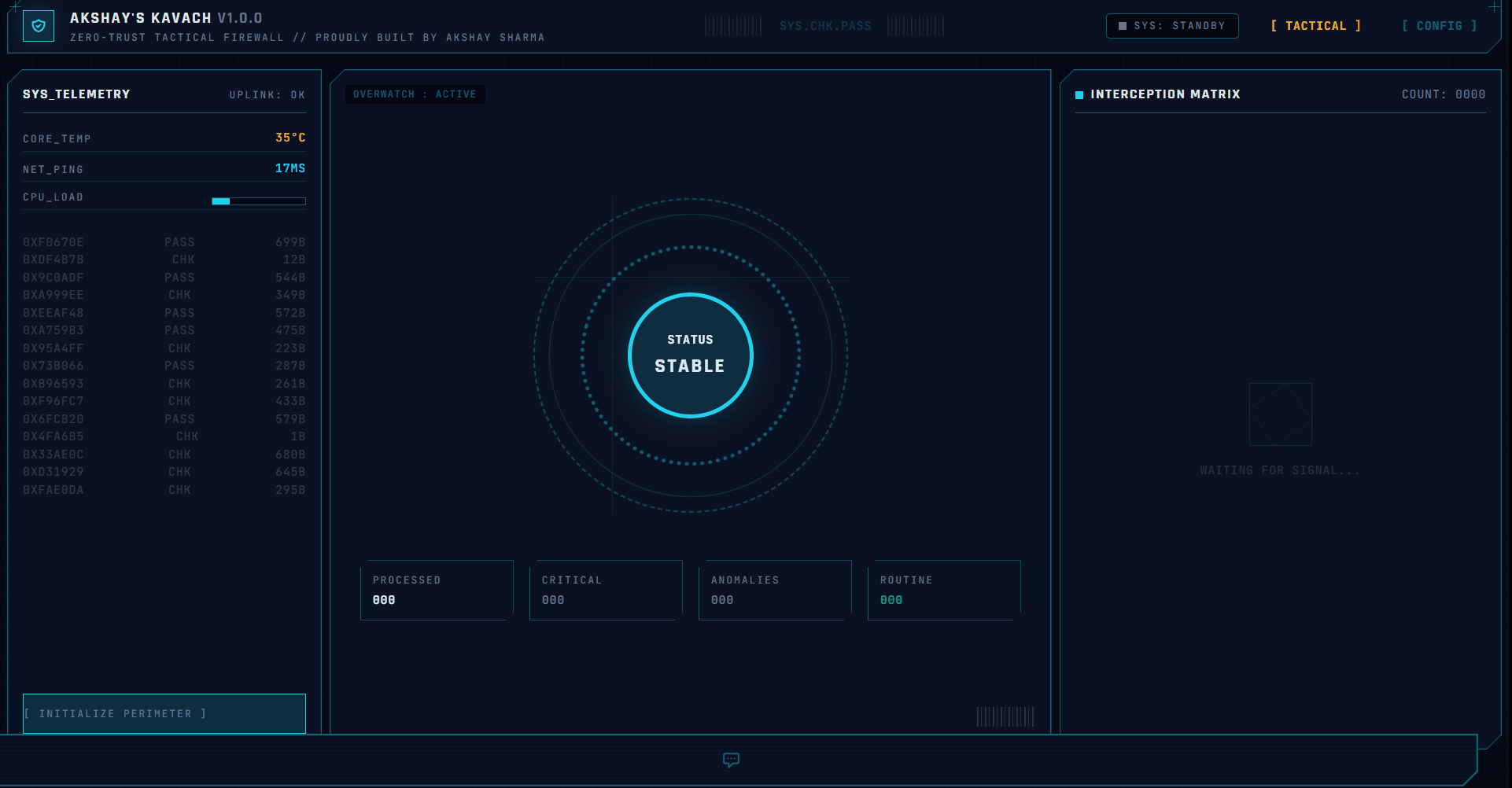
Task: Select log row 0XF96FC7
Action: click(x=164, y=401)
